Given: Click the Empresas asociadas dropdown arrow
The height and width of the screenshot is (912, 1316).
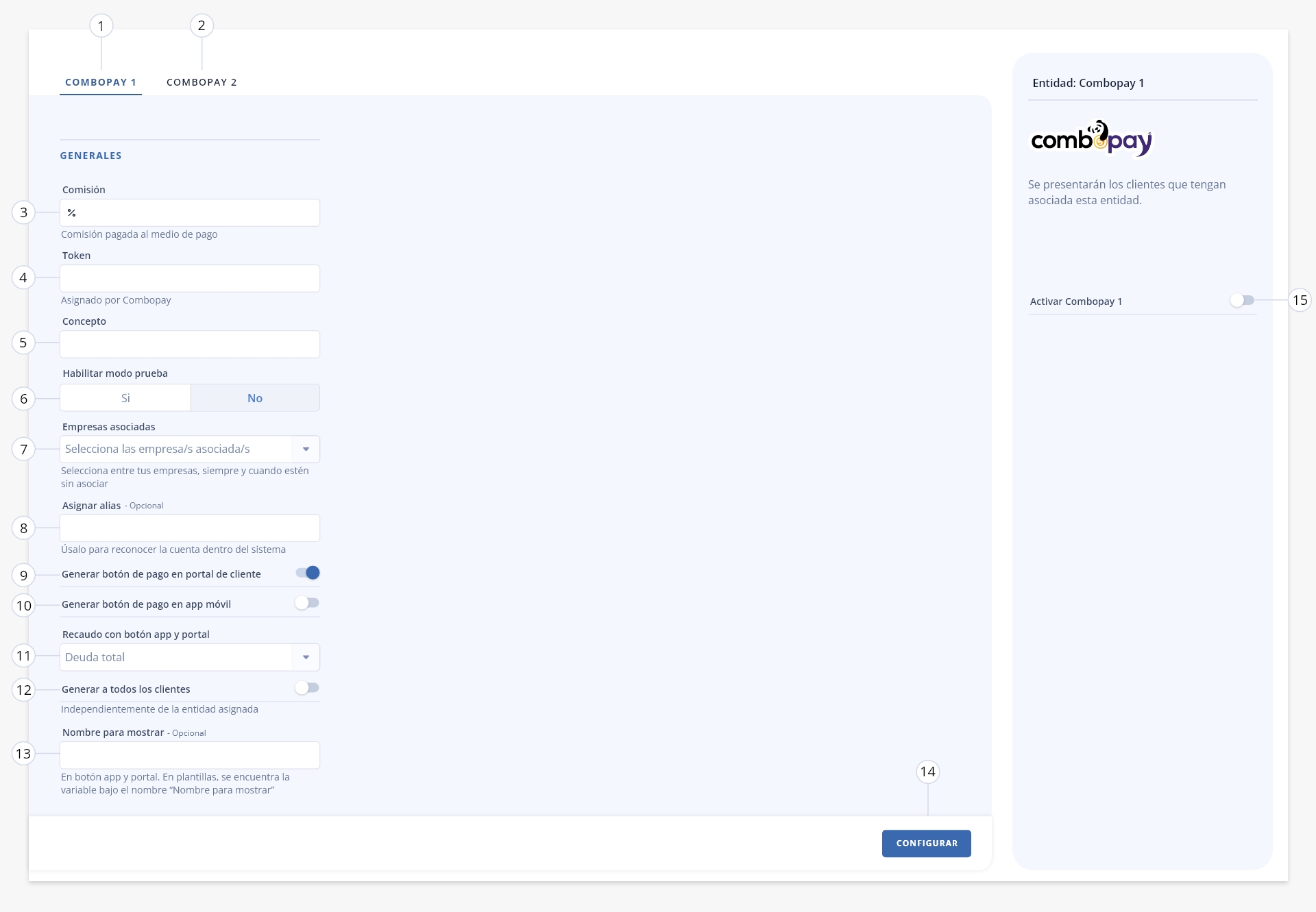Looking at the screenshot, I should (x=306, y=449).
